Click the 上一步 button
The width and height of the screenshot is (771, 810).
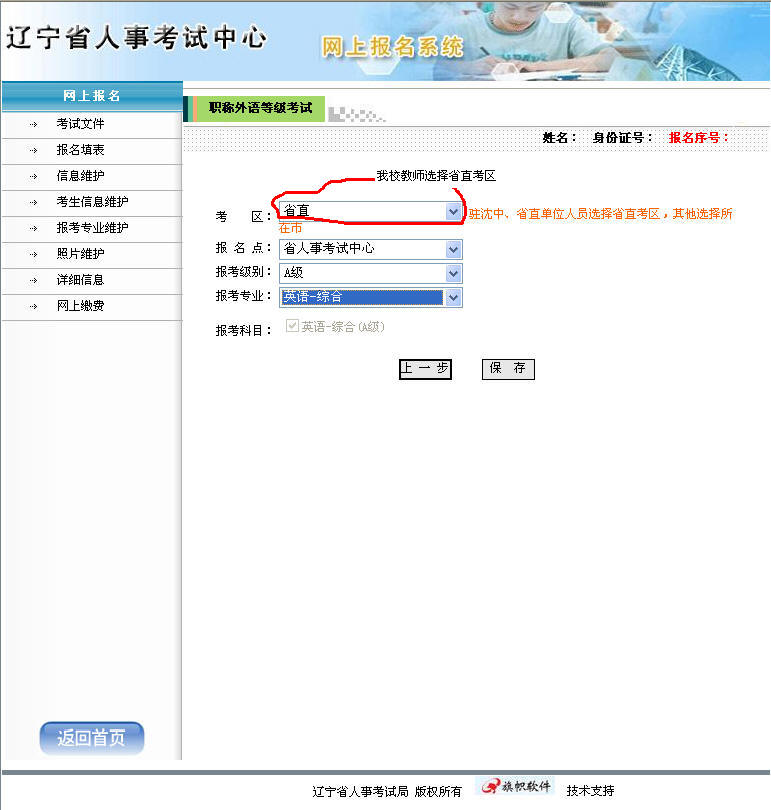(x=425, y=369)
